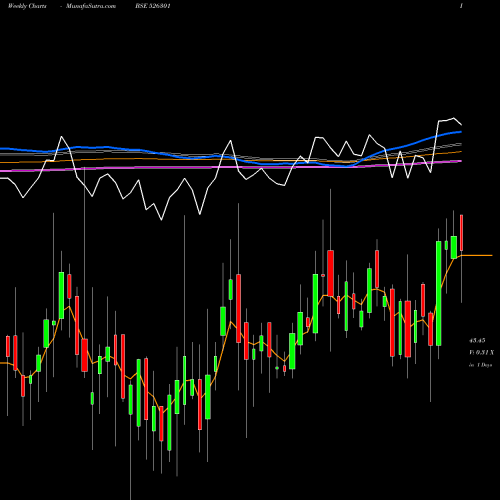The width and height of the screenshot is (500, 500).
Task: Click the last red candlestick on the right
Action: point(462,233)
